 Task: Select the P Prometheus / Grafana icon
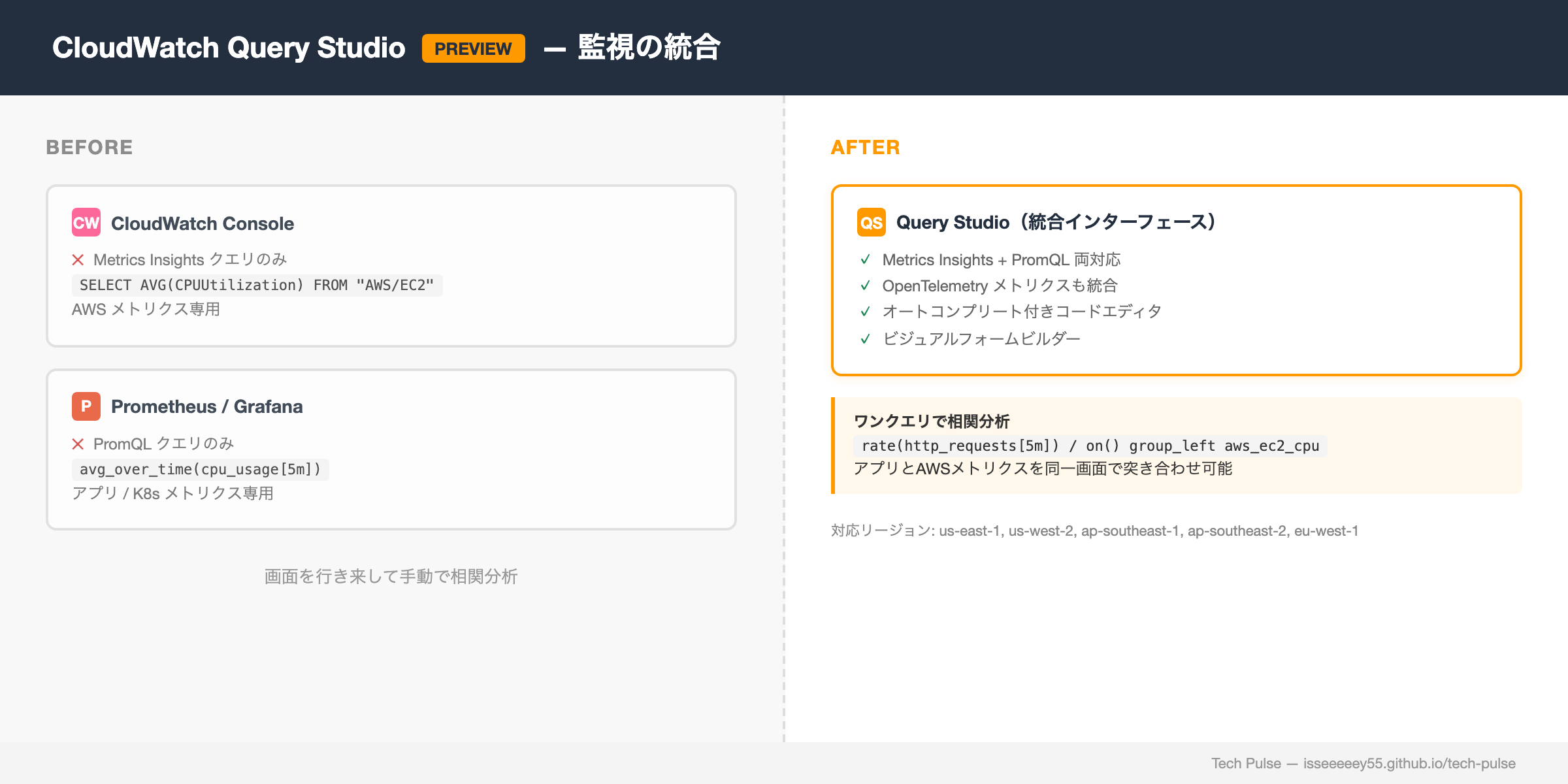86,406
